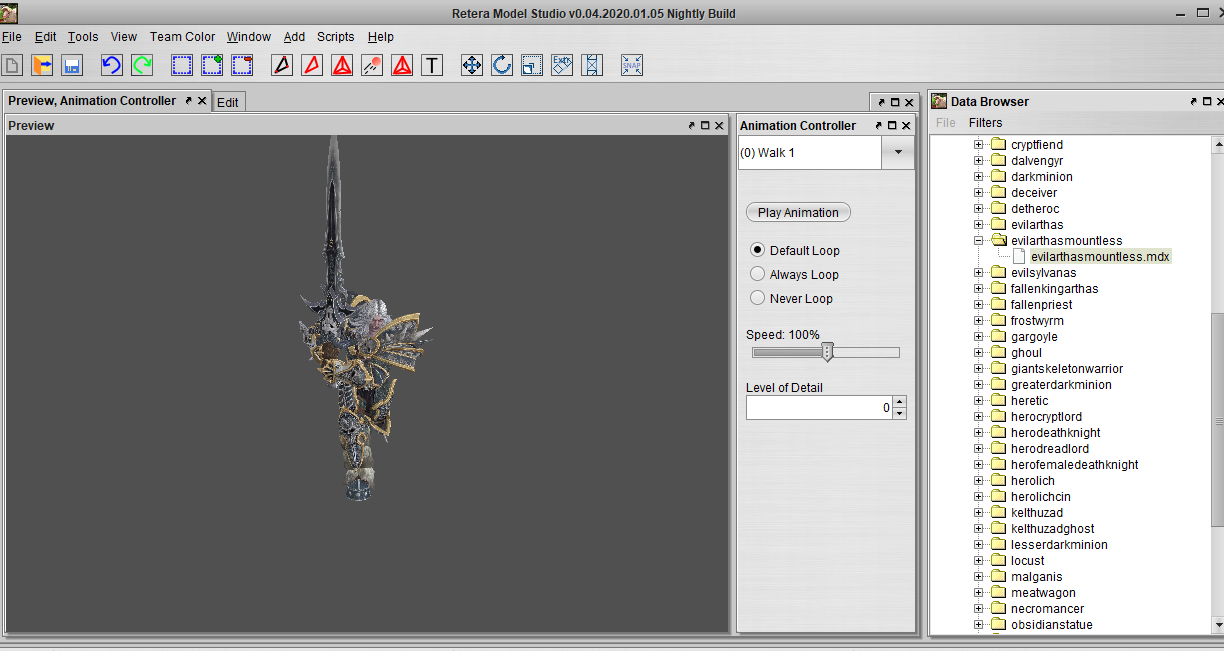The height and width of the screenshot is (651, 1224).
Task: Click the animation Speed slider handle
Action: pyautogui.click(x=827, y=352)
